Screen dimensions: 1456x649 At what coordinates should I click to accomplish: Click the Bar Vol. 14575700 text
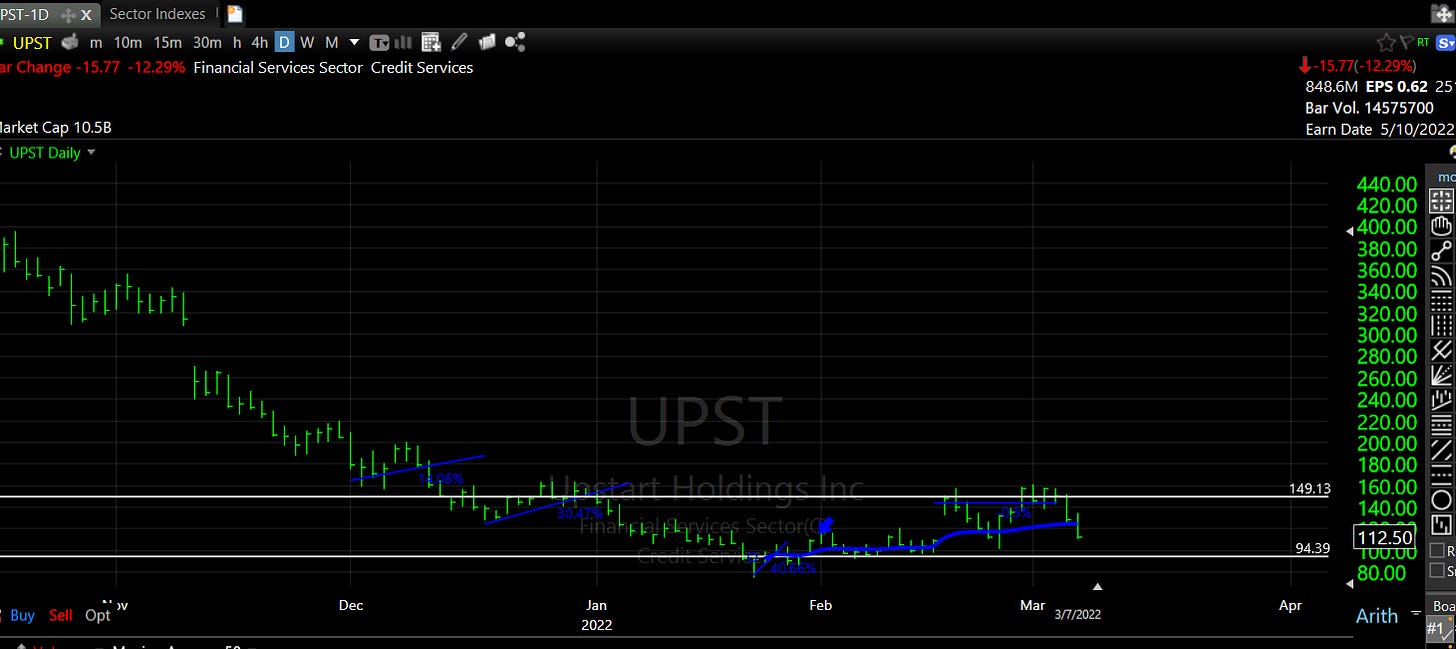click(1371, 109)
